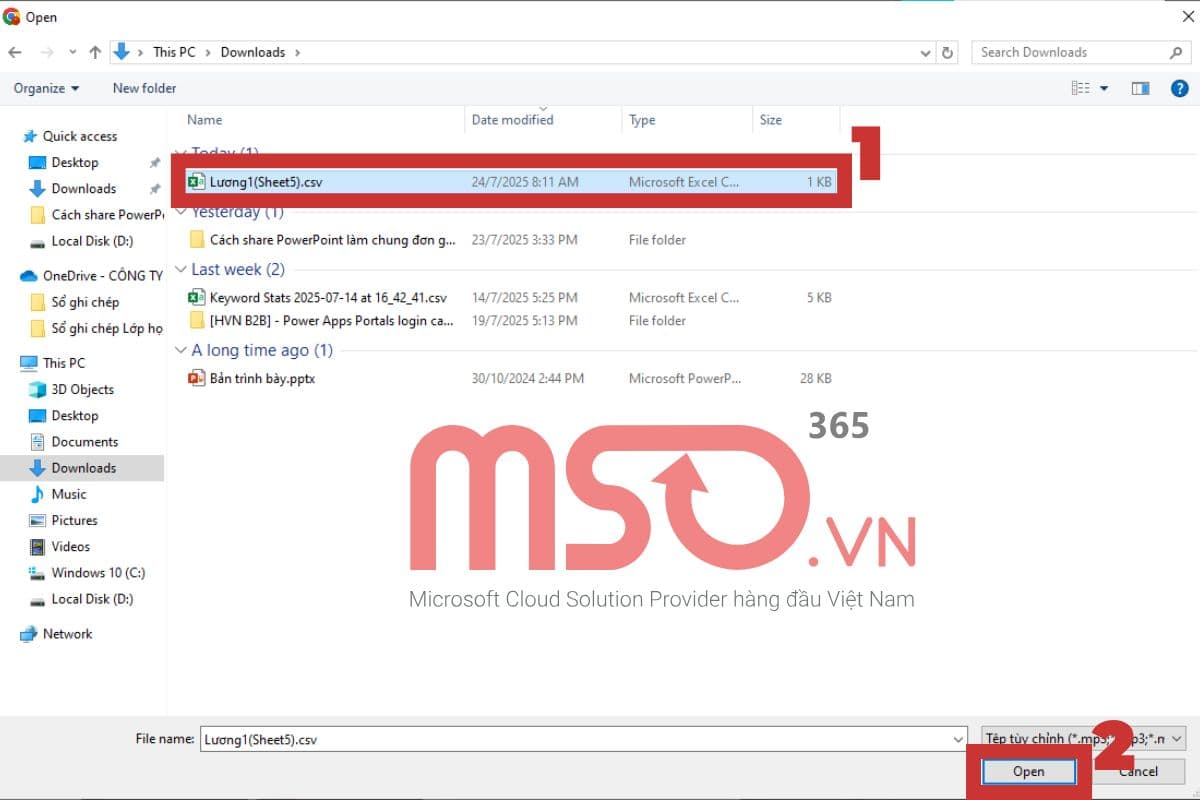Select 3D Objects folder

tap(71, 389)
